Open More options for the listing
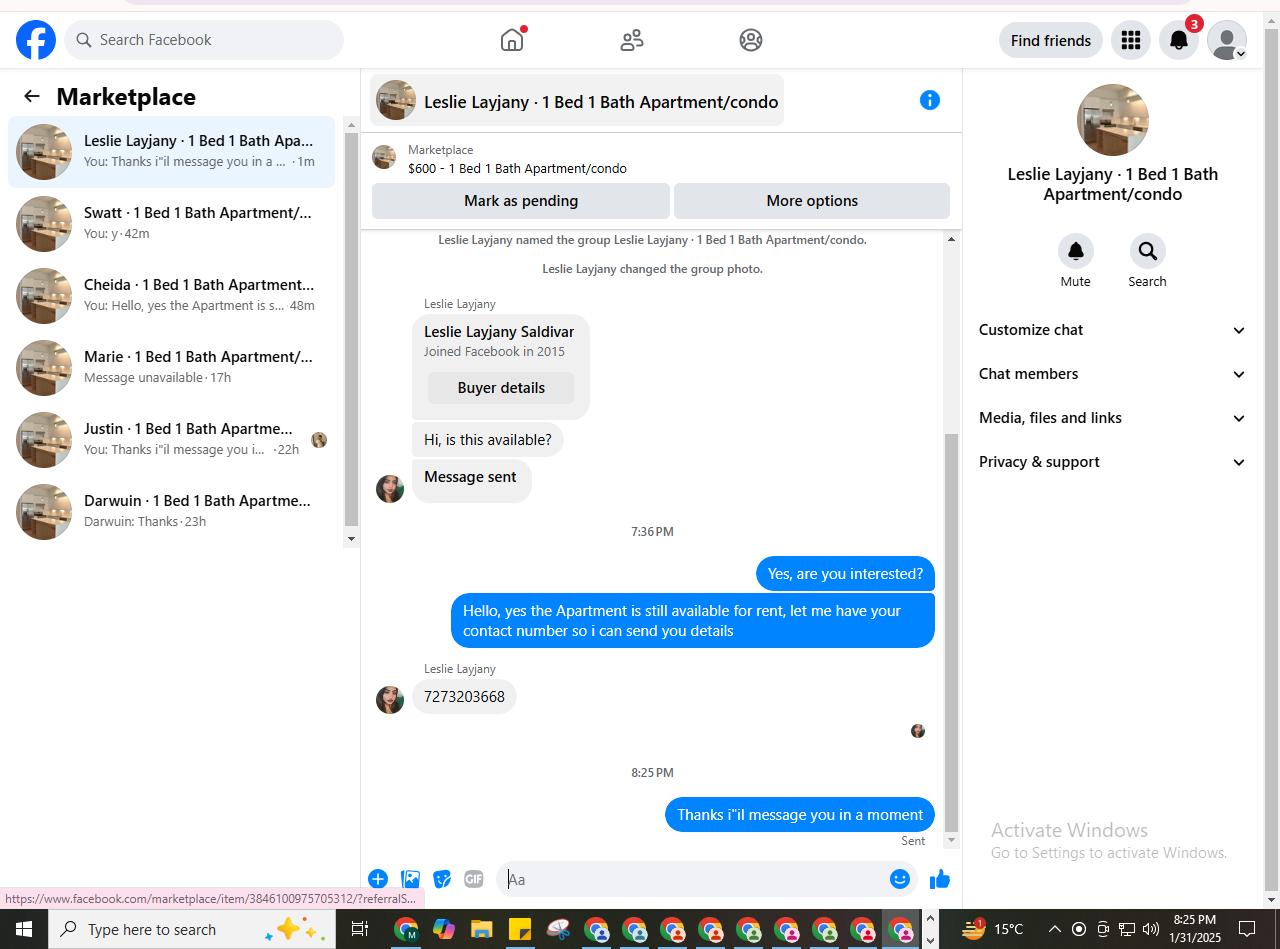The image size is (1280, 949). coord(812,201)
